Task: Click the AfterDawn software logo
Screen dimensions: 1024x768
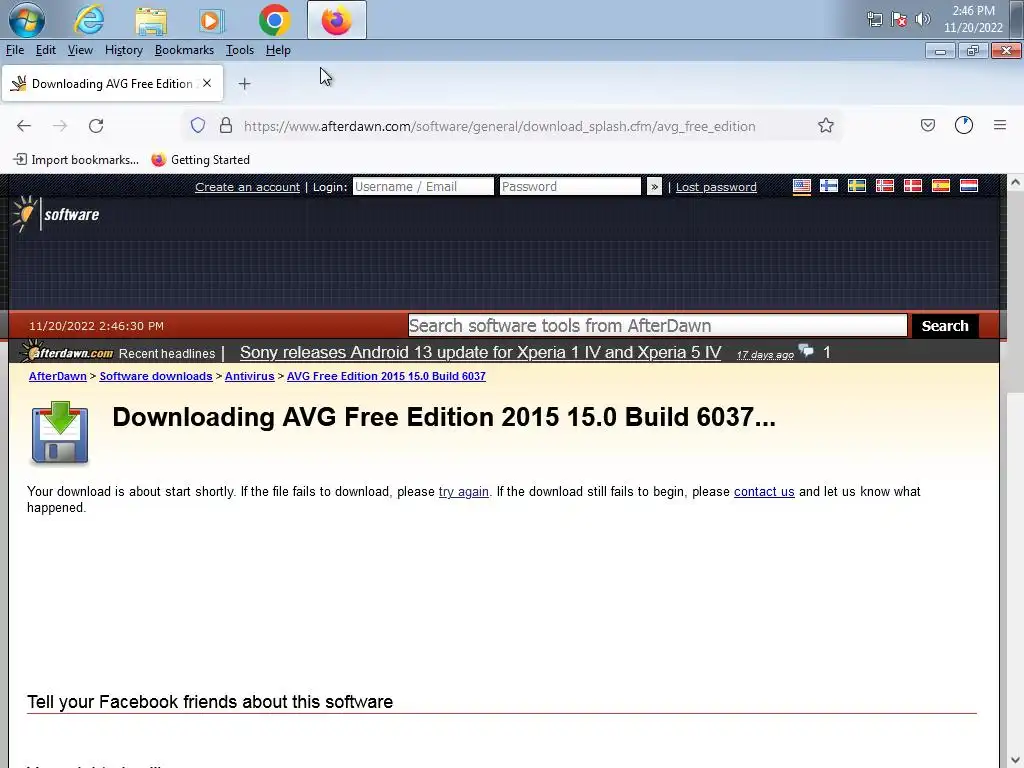Action: tap(56, 214)
